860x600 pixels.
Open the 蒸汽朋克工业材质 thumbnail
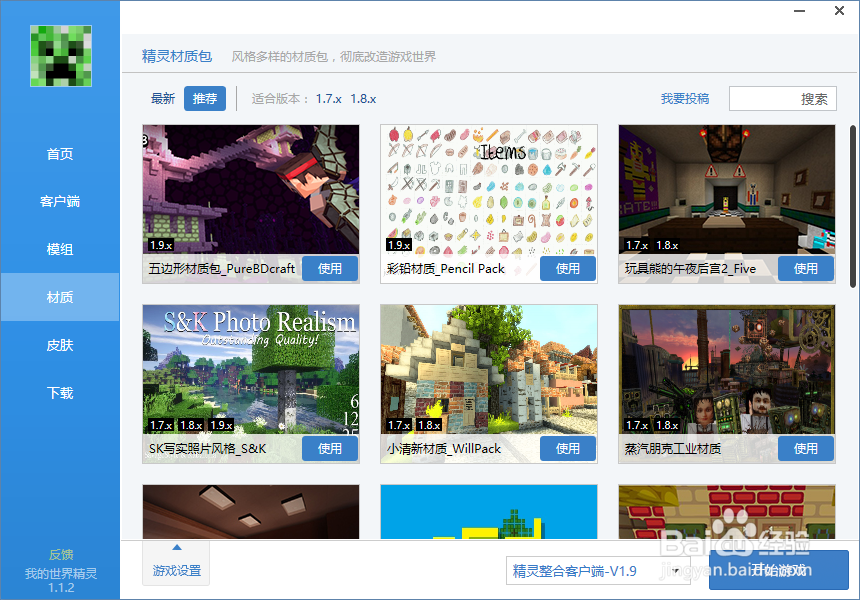click(x=727, y=369)
